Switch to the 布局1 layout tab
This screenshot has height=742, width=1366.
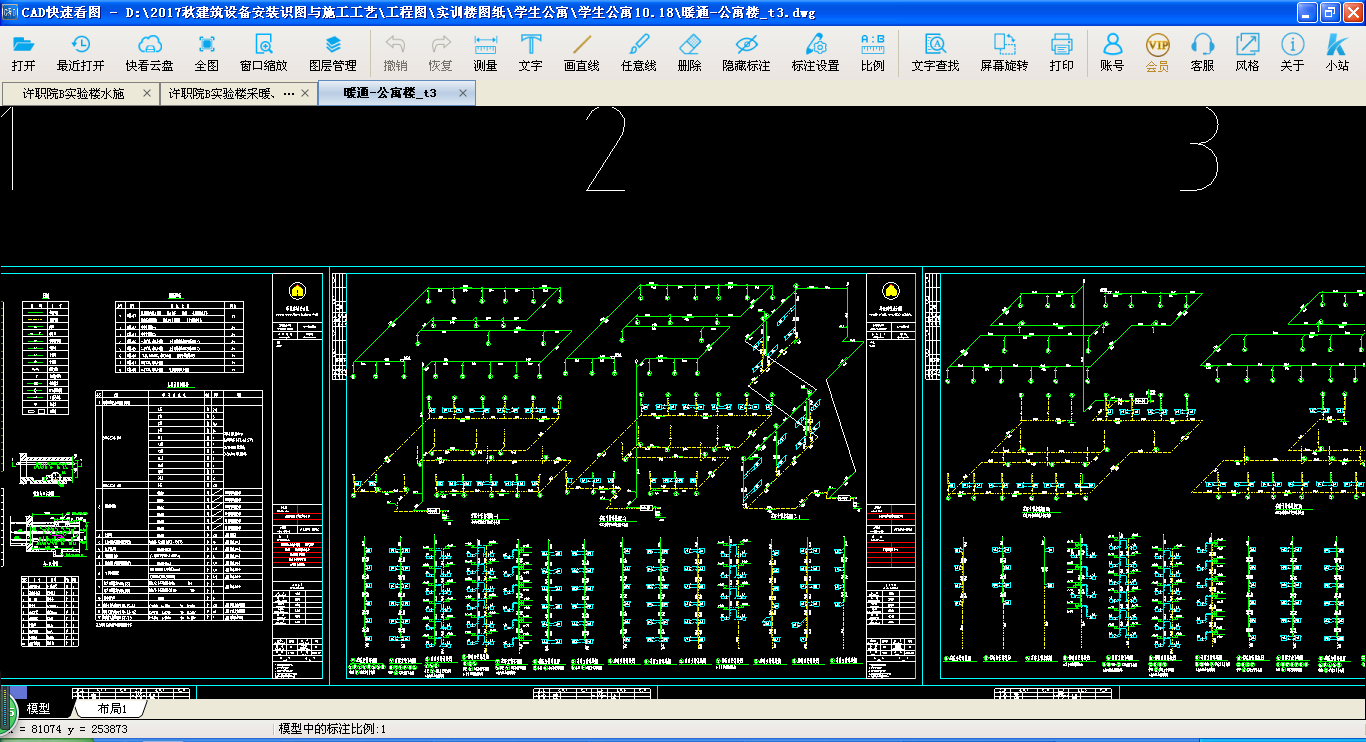(112, 708)
